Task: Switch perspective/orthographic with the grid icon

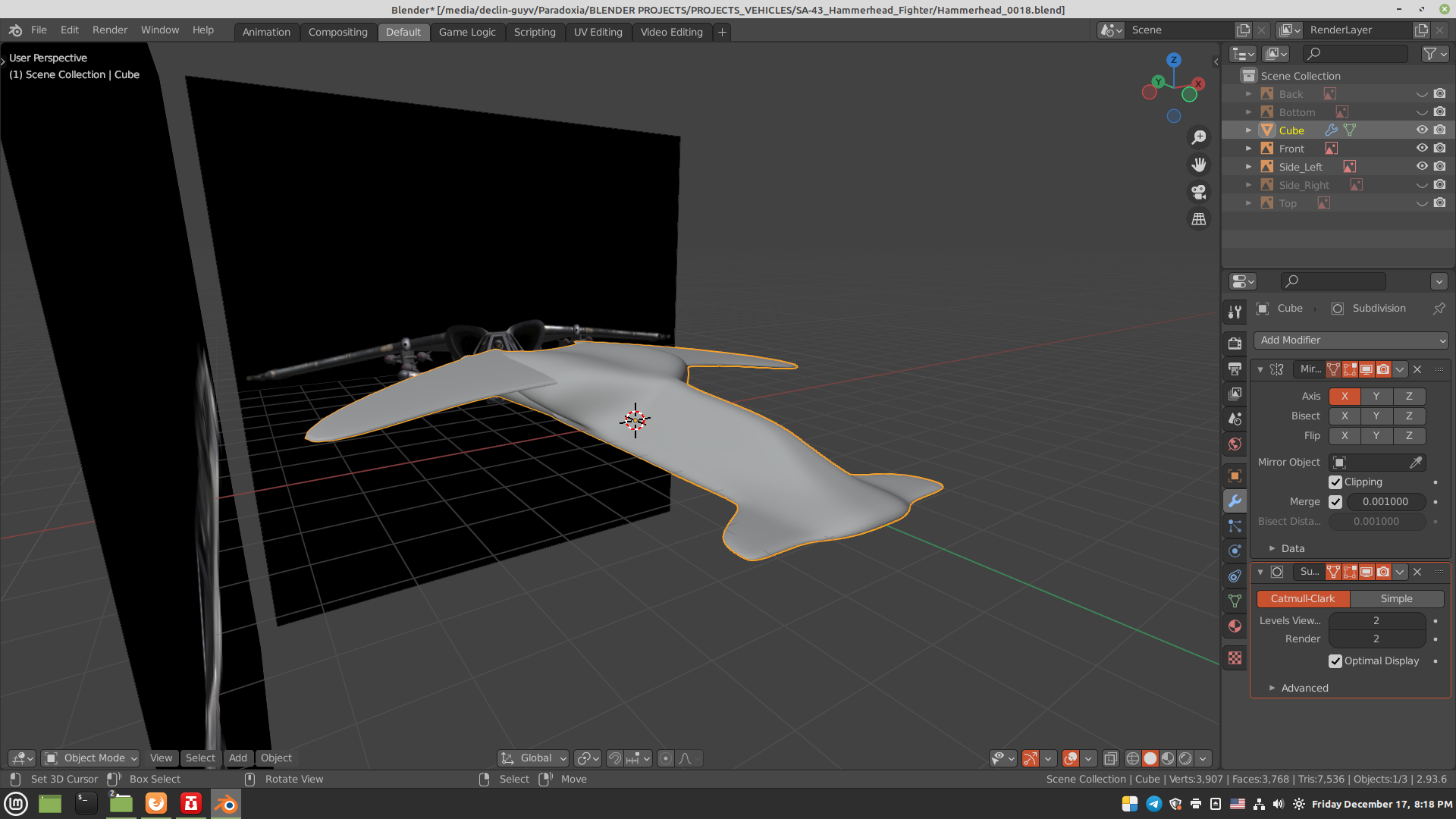Action: pyautogui.click(x=1199, y=219)
